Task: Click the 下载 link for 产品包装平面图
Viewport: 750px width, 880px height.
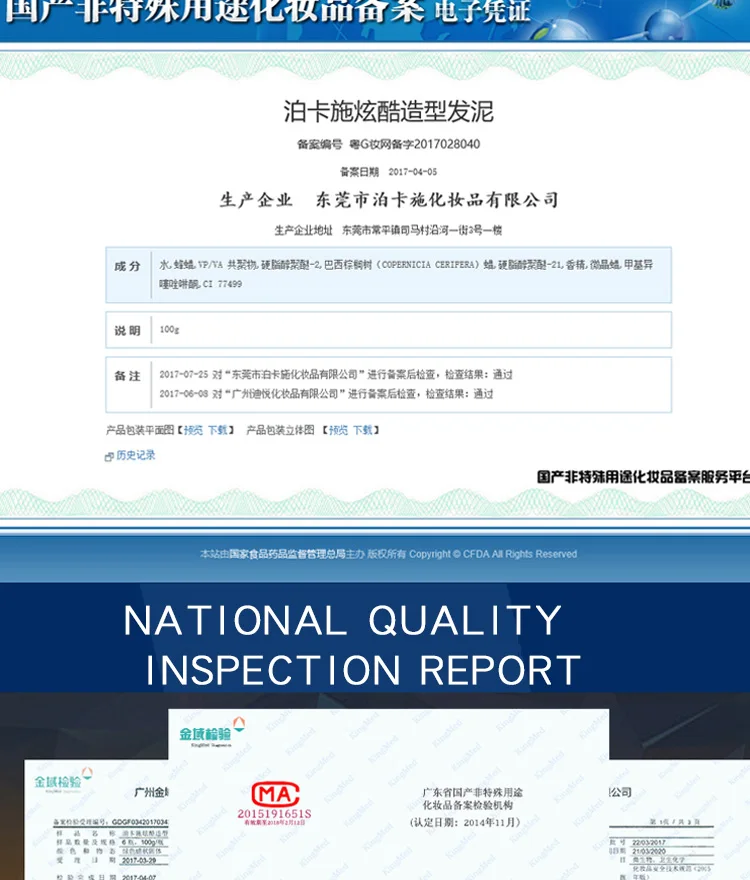Action: tap(217, 430)
